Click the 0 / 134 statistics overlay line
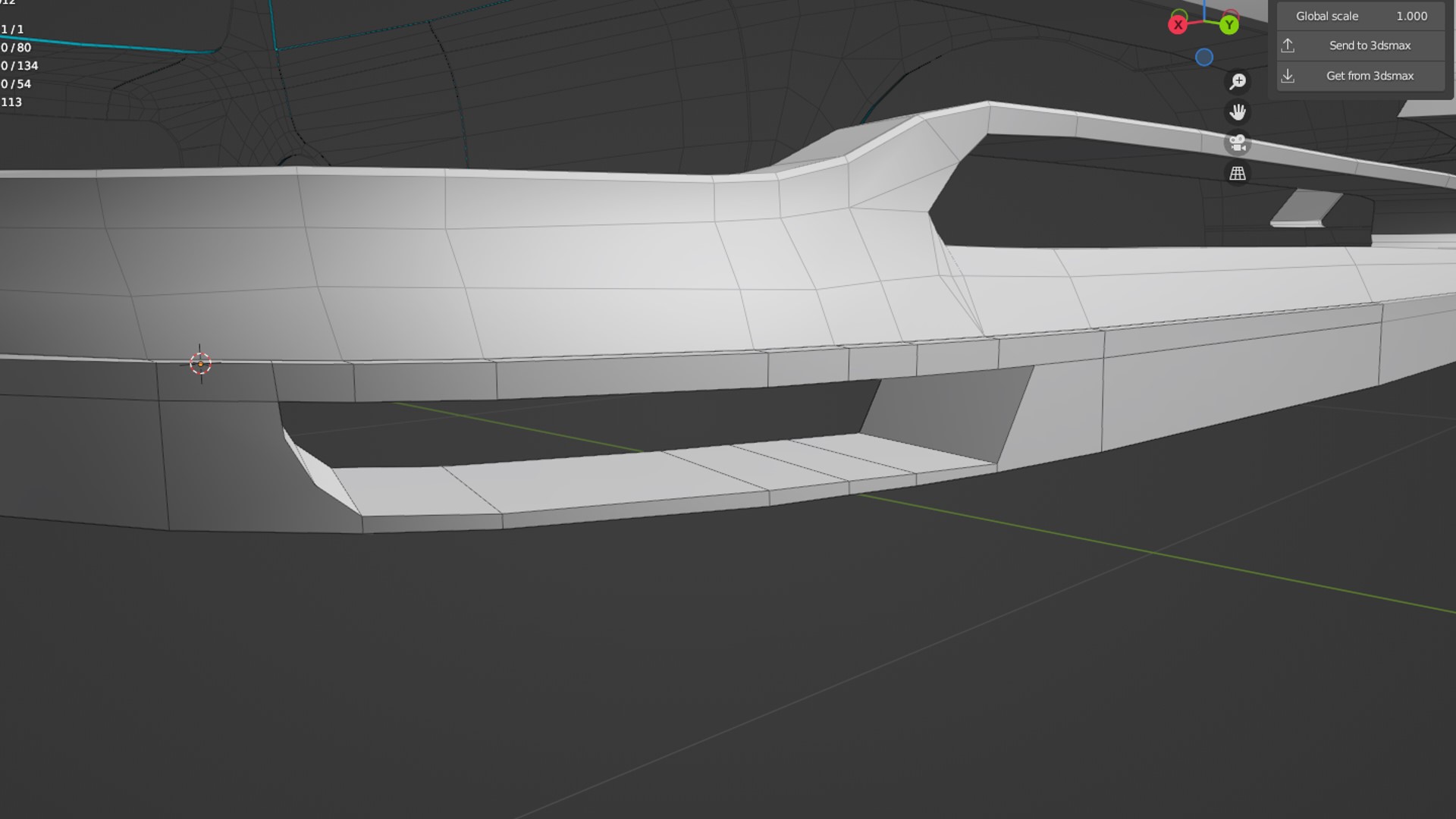The width and height of the screenshot is (1456, 819). [x=20, y=66]
